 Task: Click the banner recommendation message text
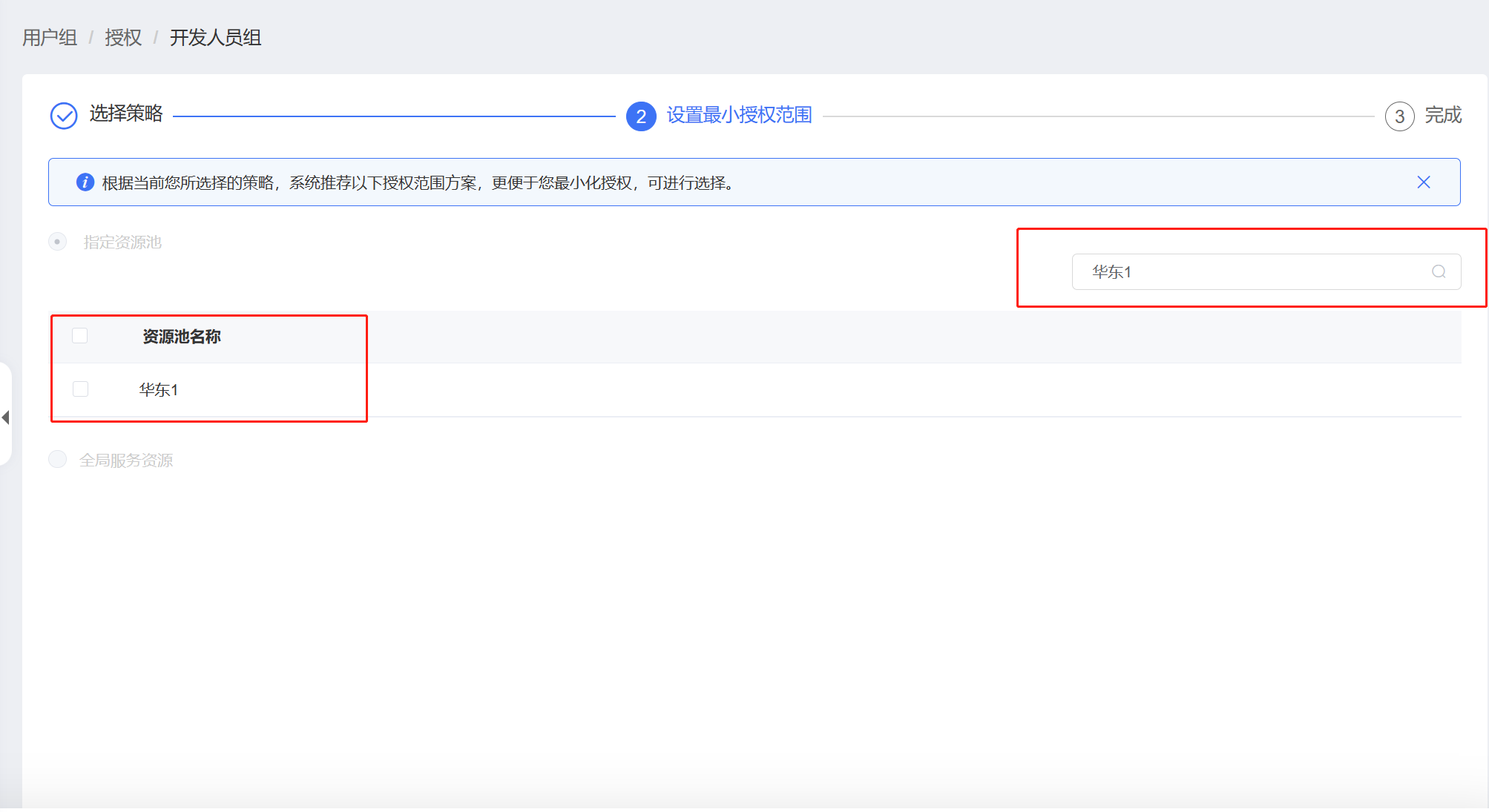418,183
